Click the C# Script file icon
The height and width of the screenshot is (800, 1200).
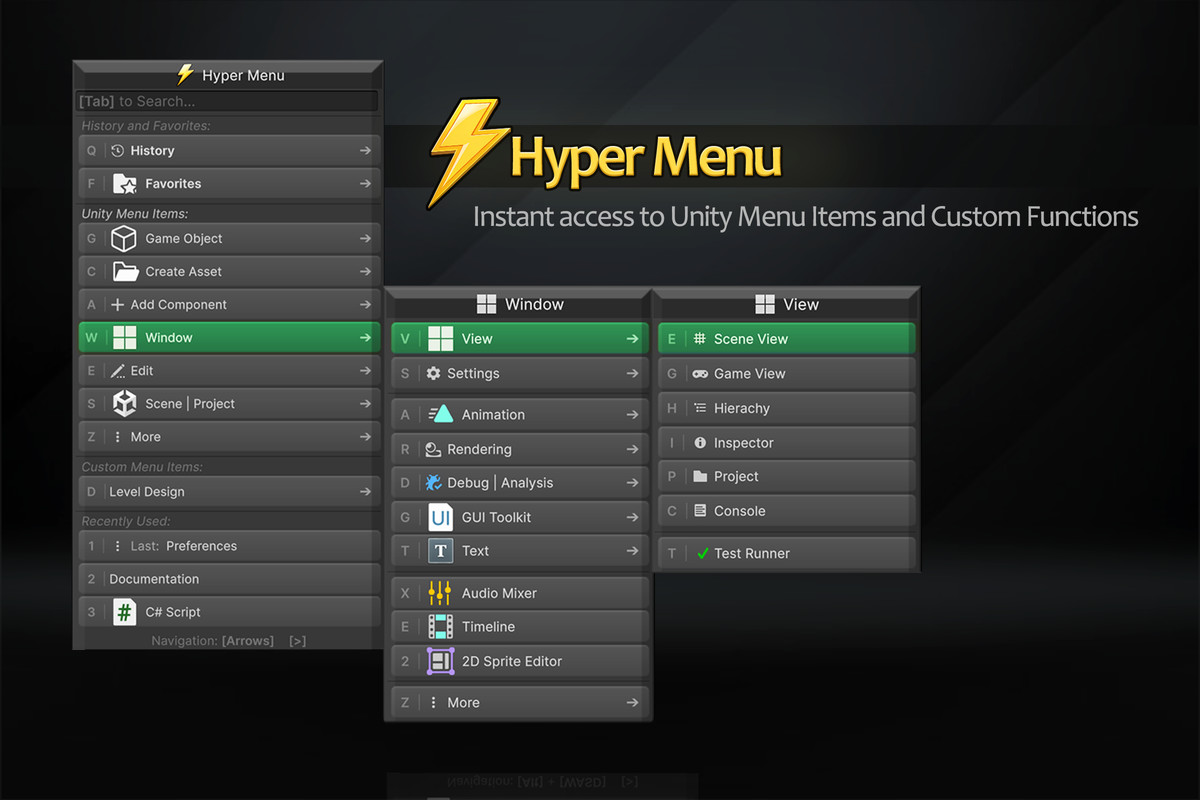pyautogui.click(x=124, y=612)
